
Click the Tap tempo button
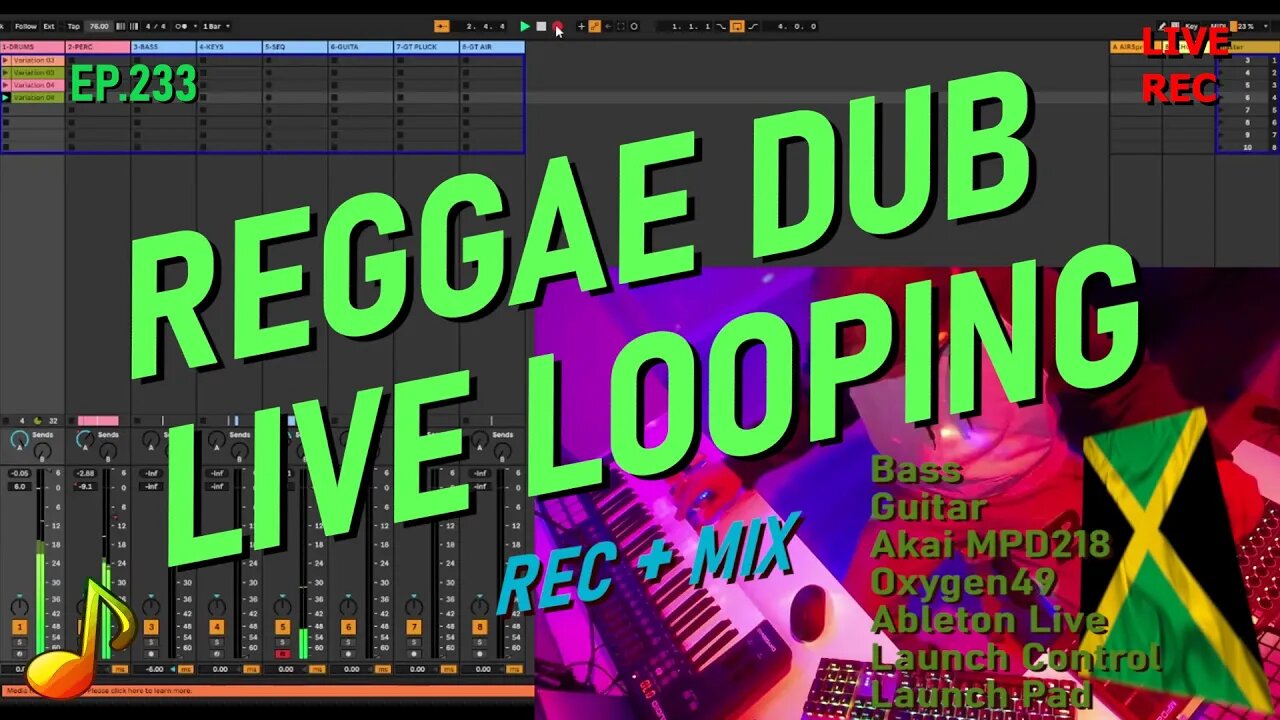pyautogui.click(x=73, y=26)
